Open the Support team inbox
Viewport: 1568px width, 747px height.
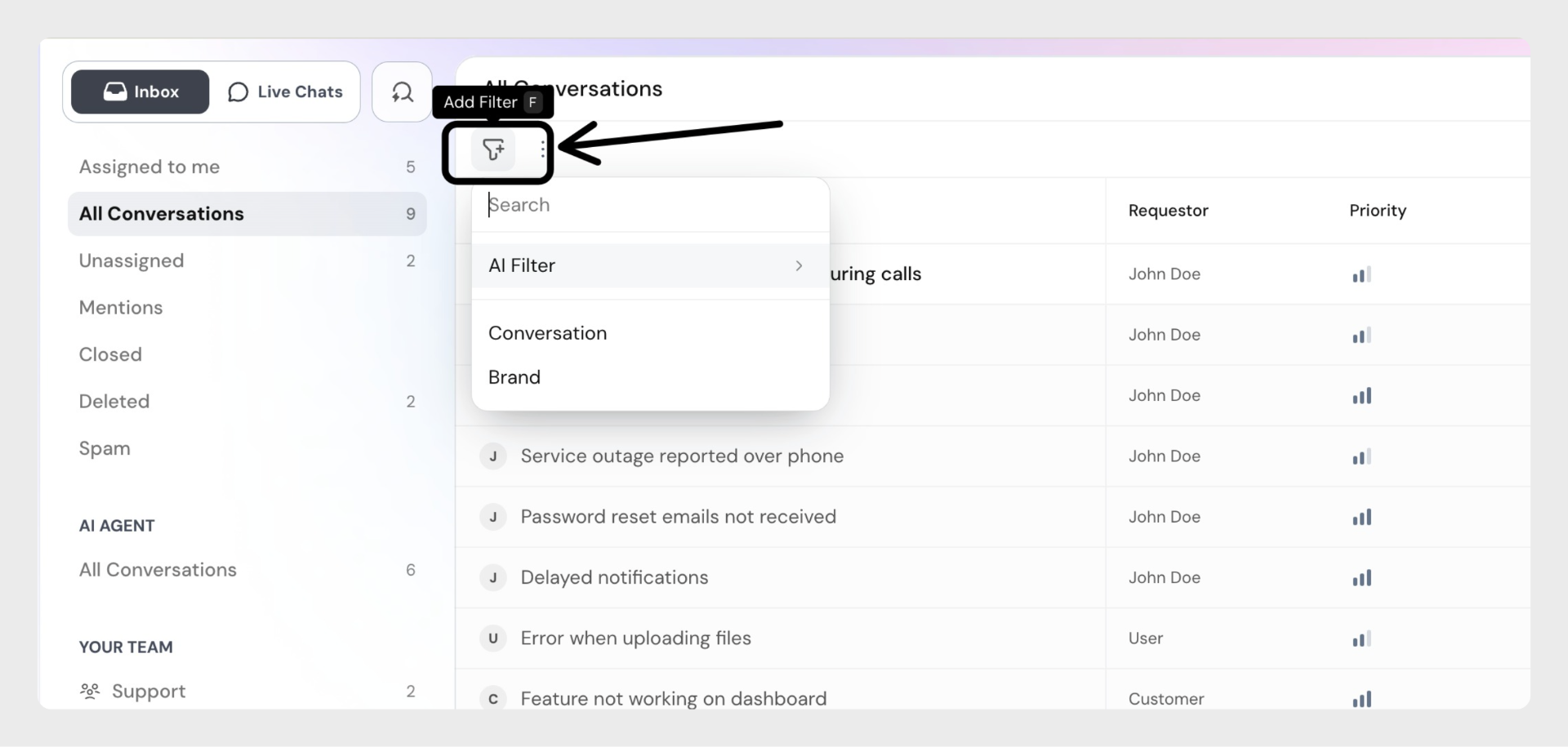click(149, 691)
